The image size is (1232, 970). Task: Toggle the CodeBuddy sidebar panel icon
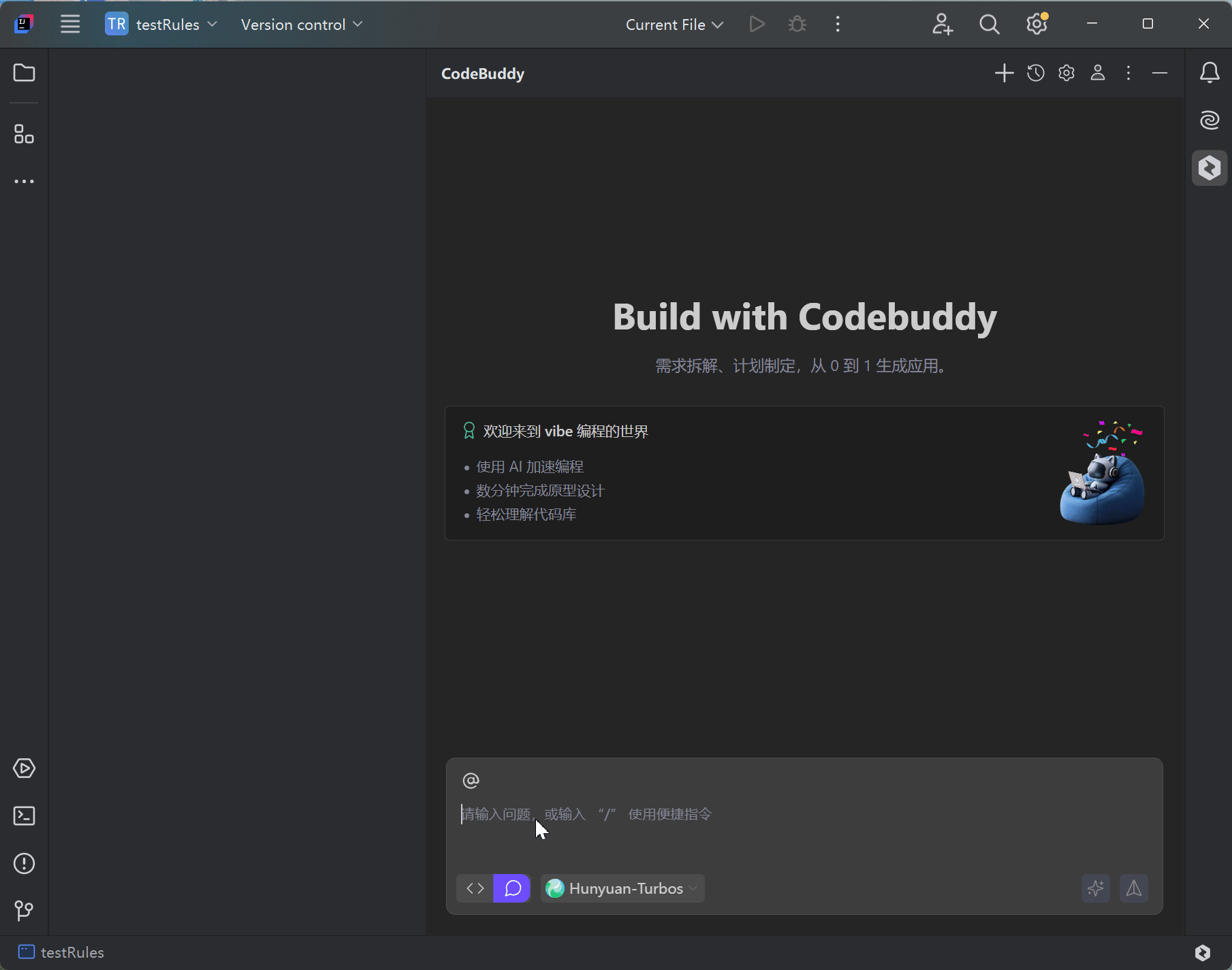(x=1209, y=167)
